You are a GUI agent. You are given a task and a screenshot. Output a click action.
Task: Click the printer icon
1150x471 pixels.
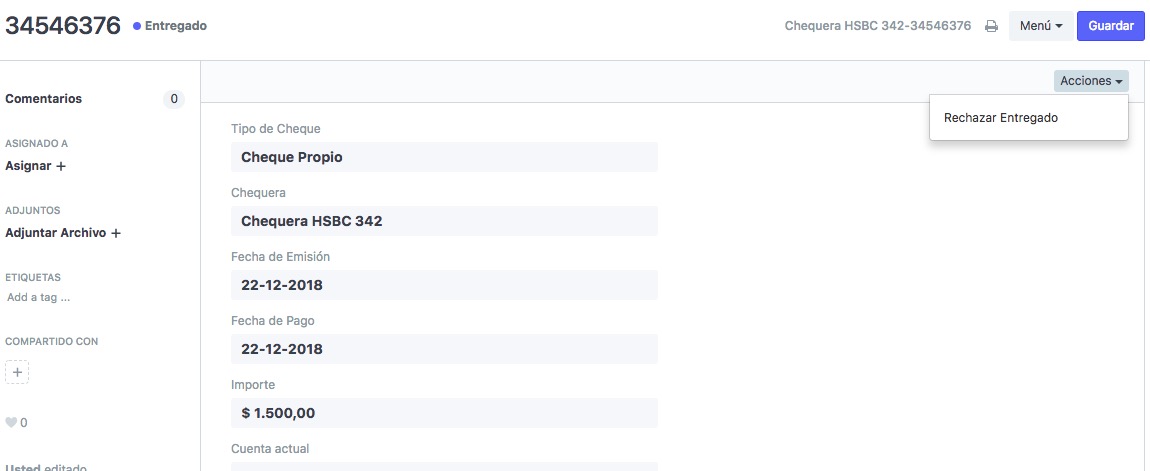point(991,26)
